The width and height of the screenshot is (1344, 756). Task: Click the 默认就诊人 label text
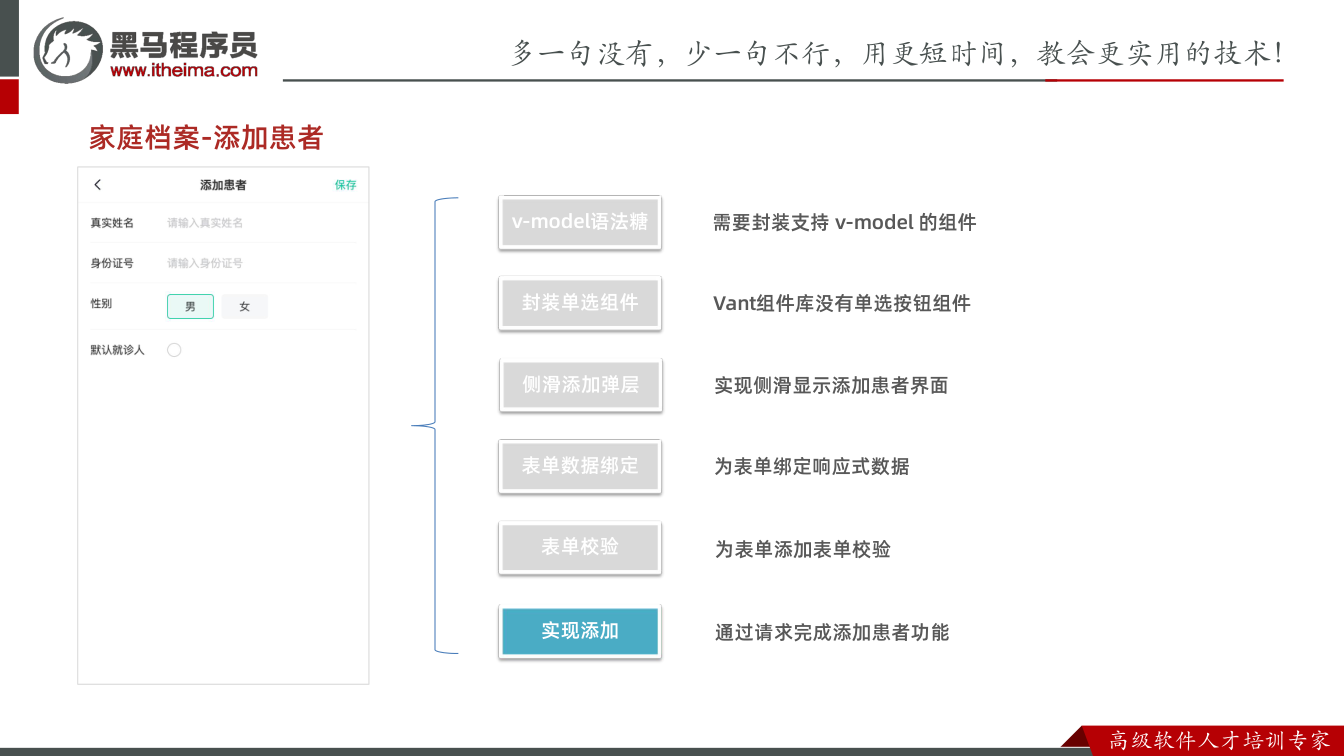[118, 350]
